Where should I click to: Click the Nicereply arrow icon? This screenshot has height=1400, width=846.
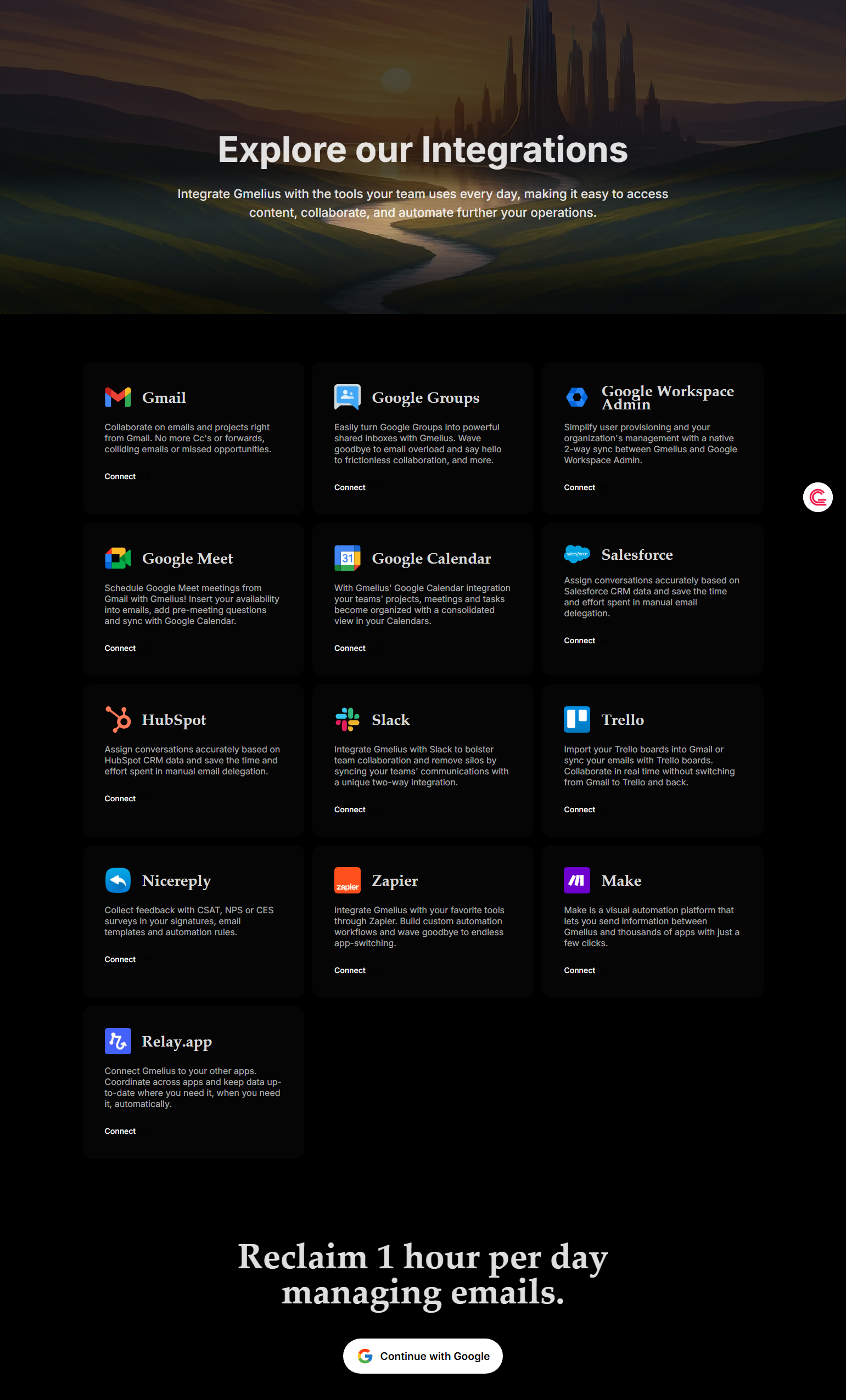117,880
